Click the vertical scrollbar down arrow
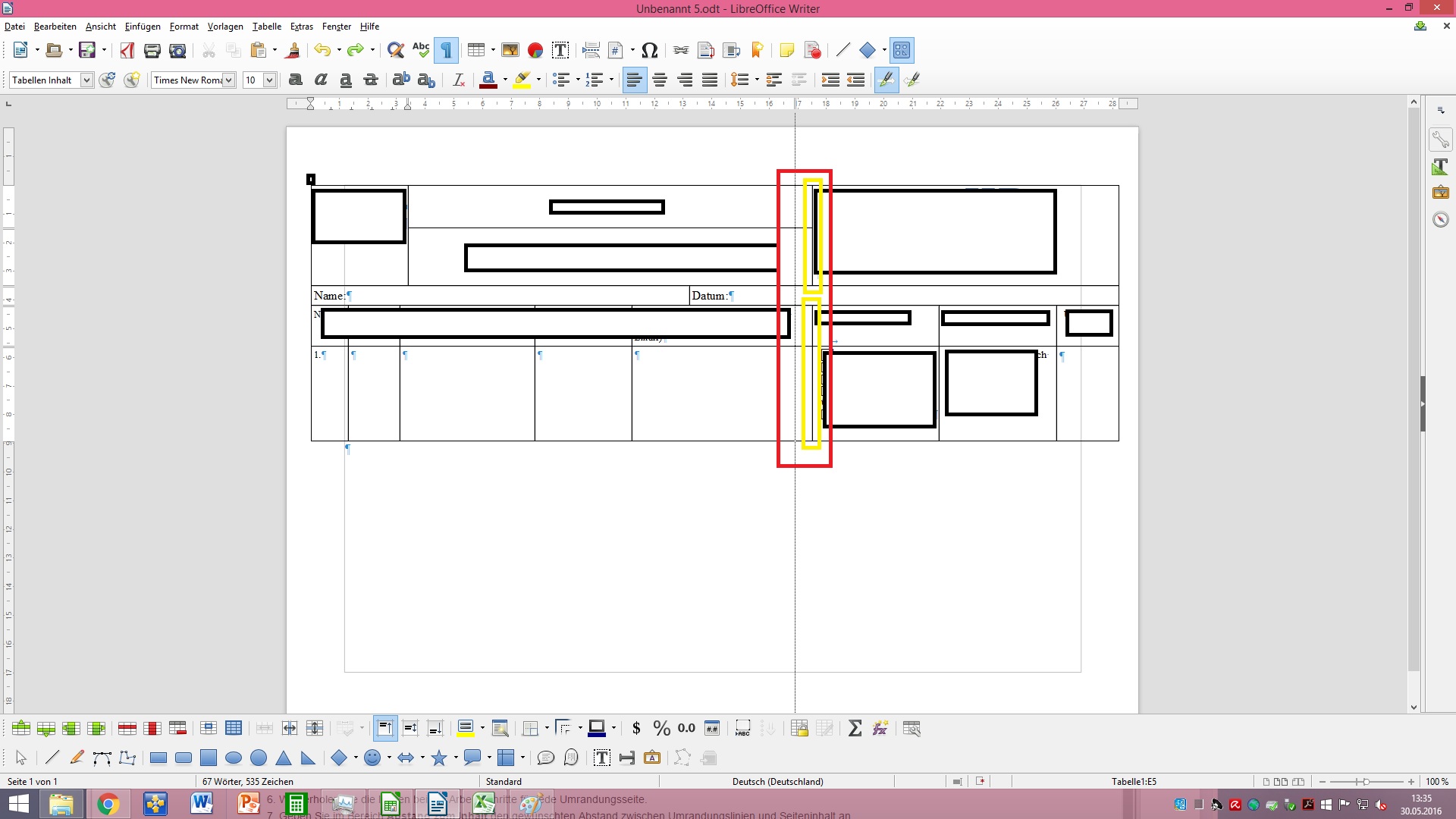The height and width of the screenshot is (819, 1456). (1414, 708)
